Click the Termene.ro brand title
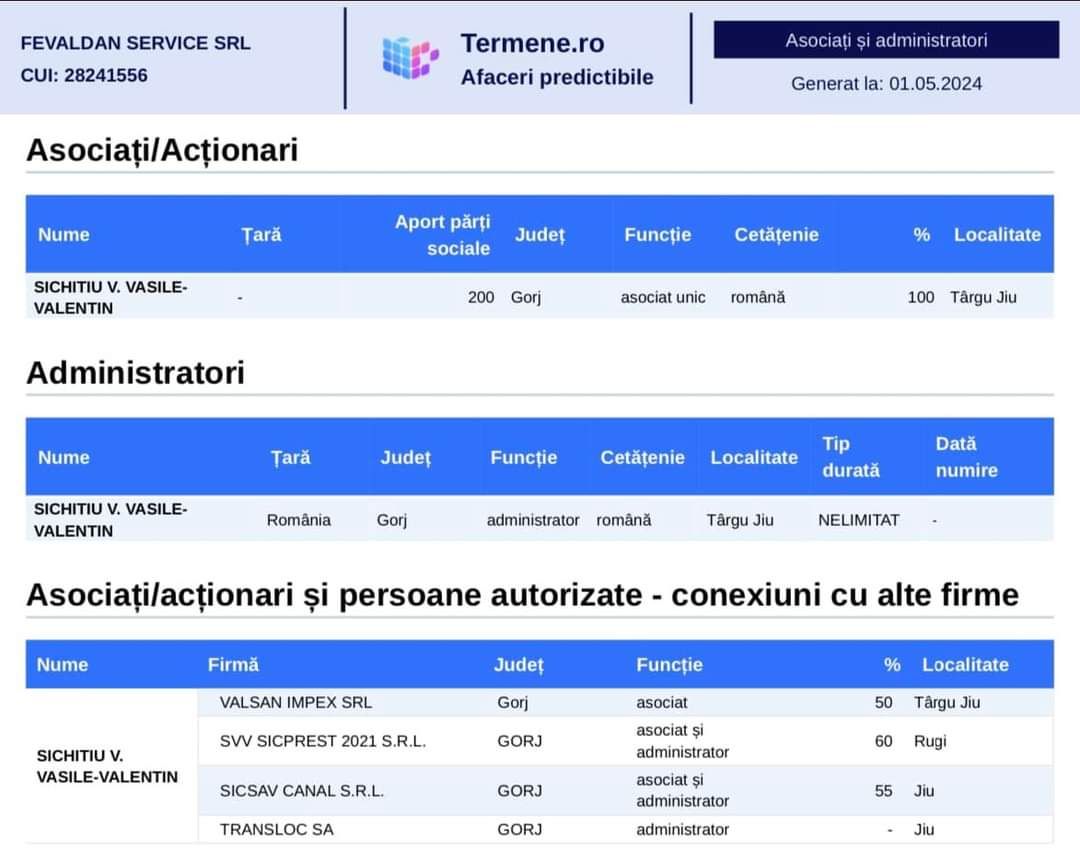The height and width of the screenshot is (862, 1080). click(532, 43)
